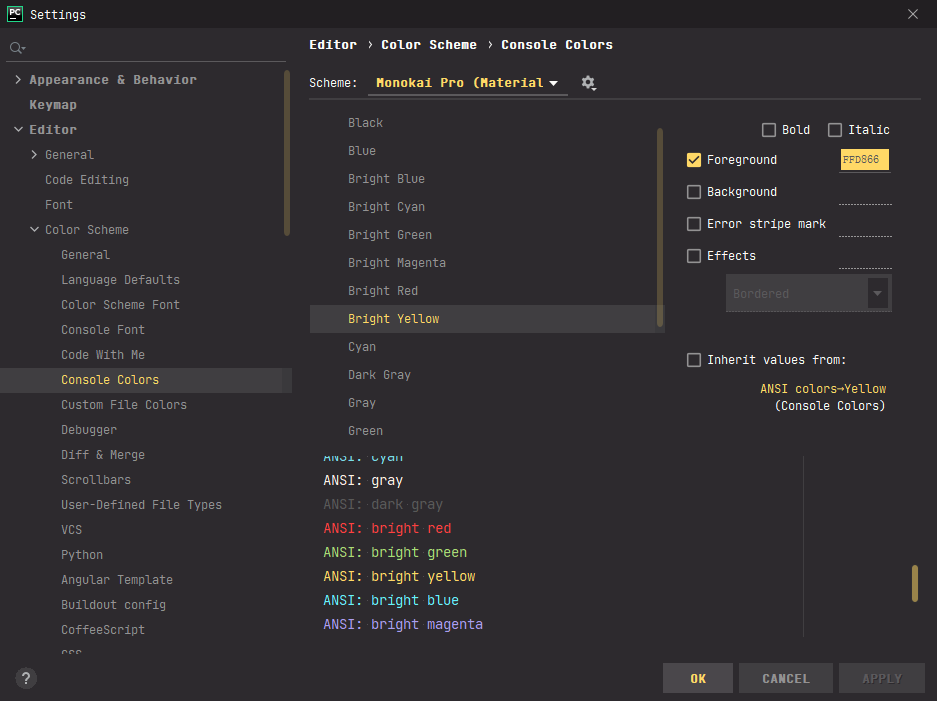Enable the Bold checkbox
This screenshot has height=701, width=937.
[769, 130]
